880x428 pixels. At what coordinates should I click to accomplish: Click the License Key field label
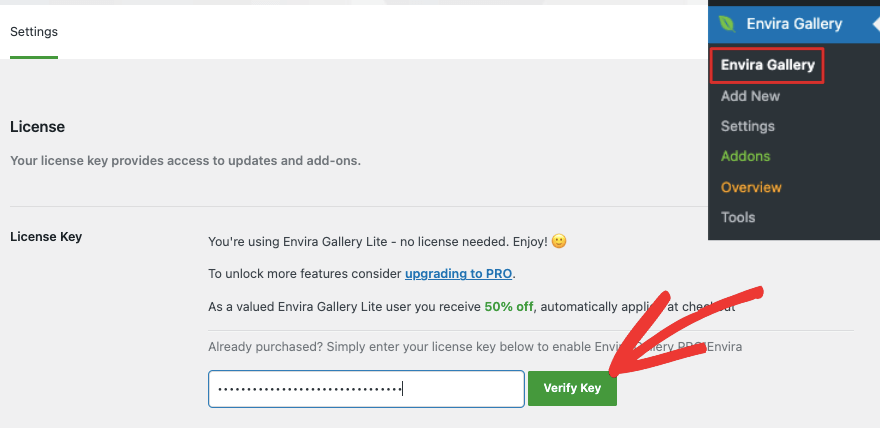[46, 237]
